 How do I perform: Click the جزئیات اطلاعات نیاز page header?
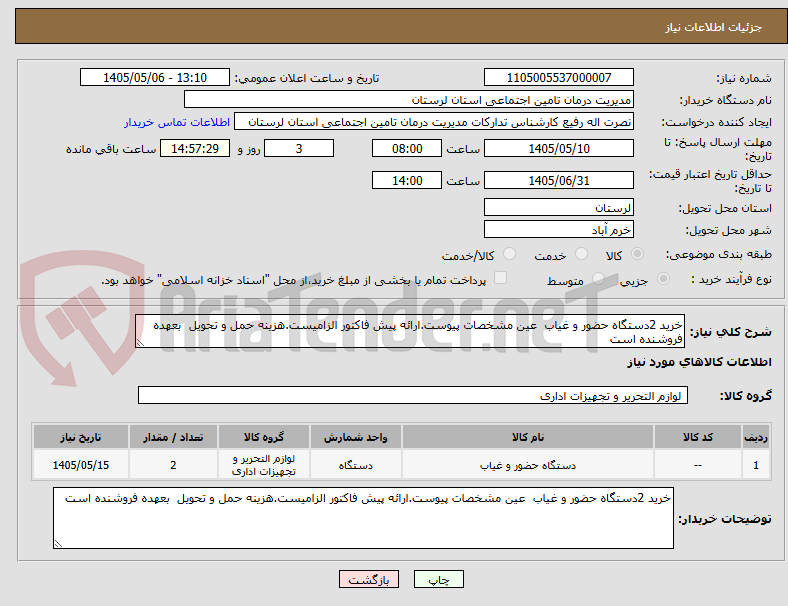[714, 27]
